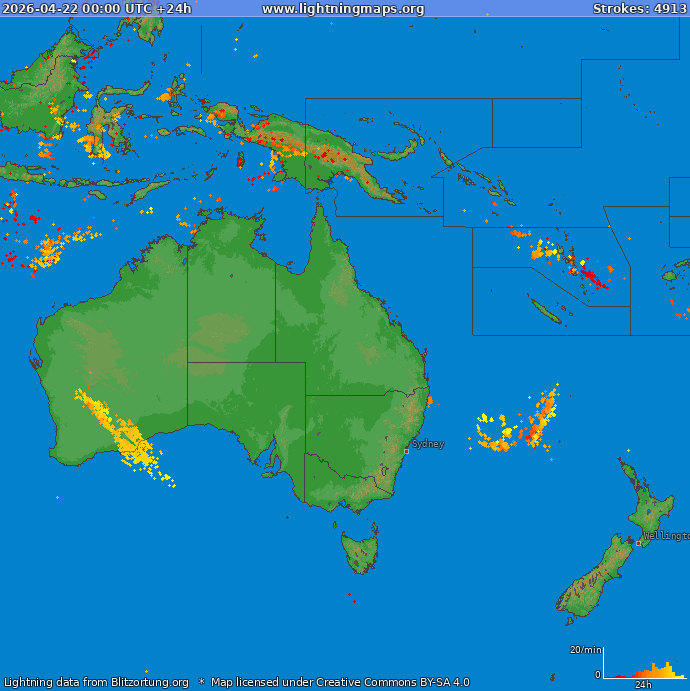This screenshot has height=691, width=690.
Task: Click the Wellington city marker square
Action: (x=639, y=543)
